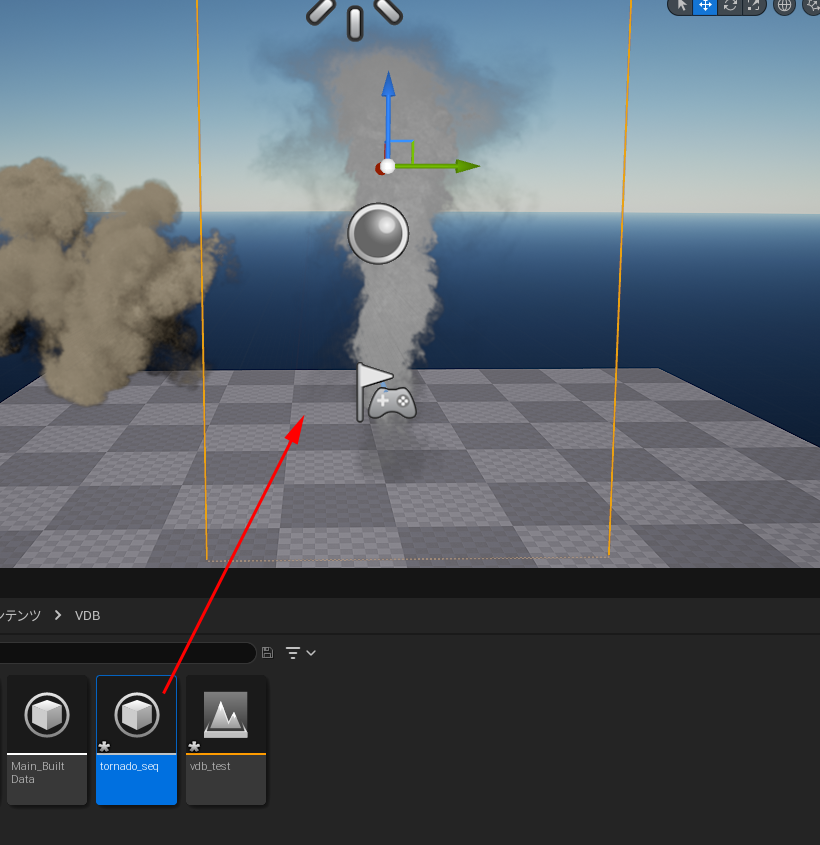Click the blue Z-axis gizmo arrow
Viewport: 820px width, 845px height.
389,100
